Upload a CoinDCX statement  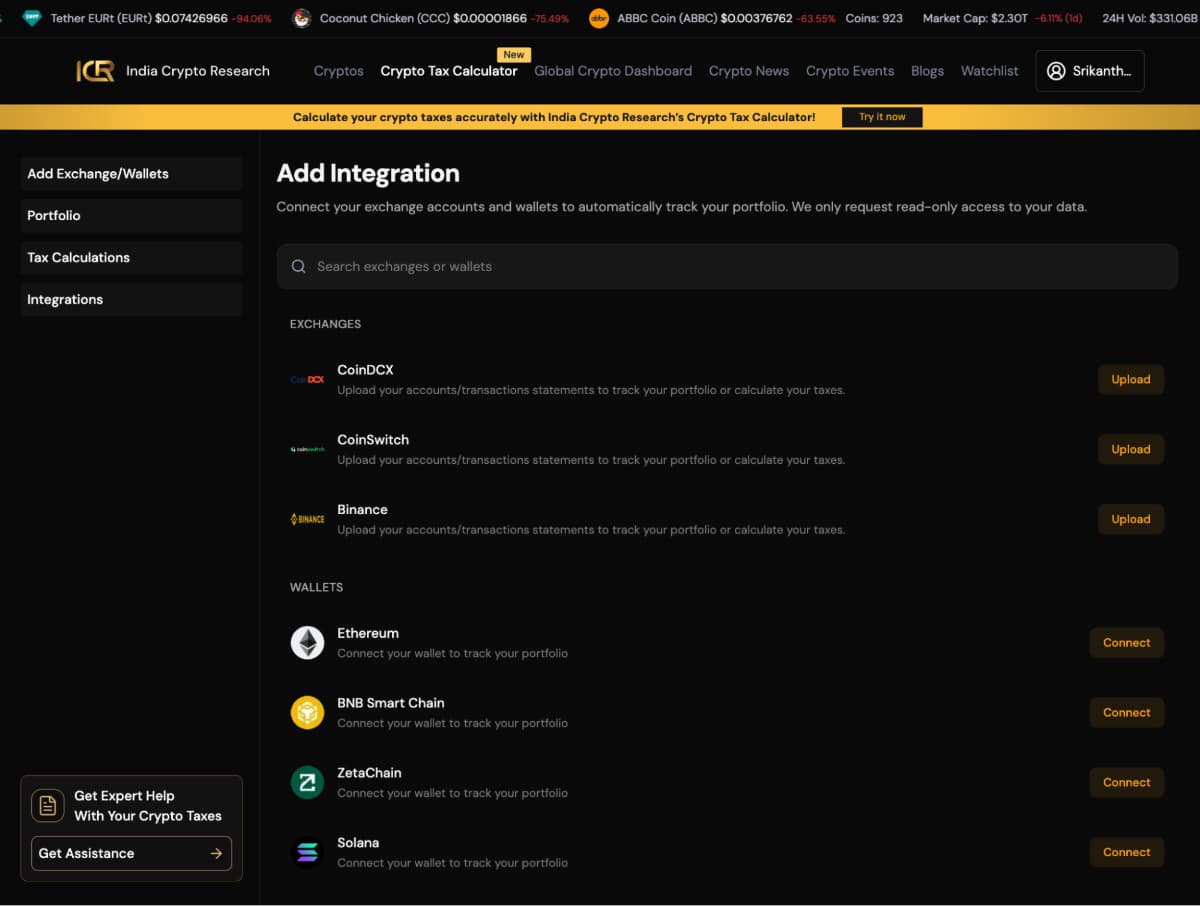1130,380
